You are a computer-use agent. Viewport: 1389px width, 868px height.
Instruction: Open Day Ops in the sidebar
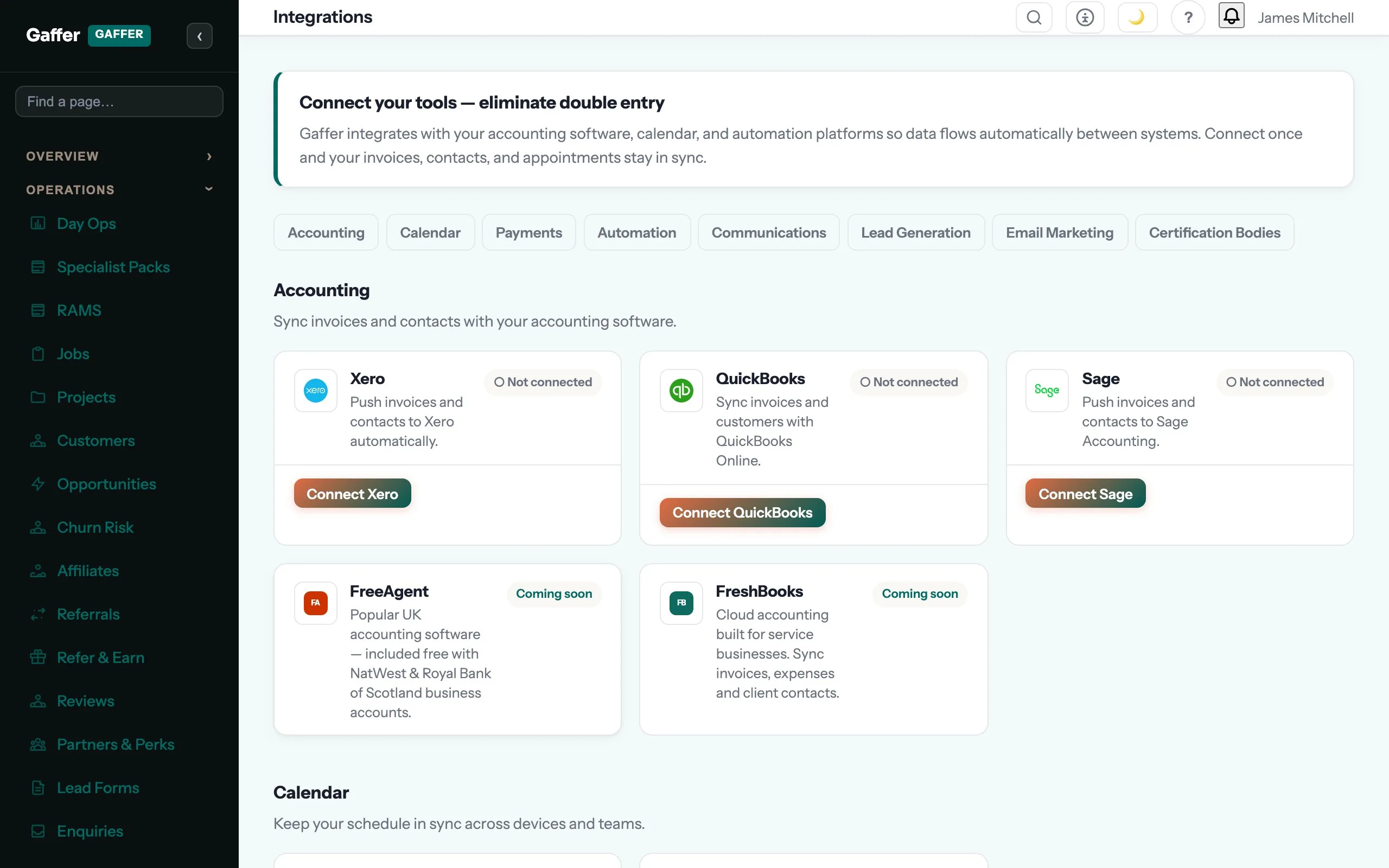coord(119,224)
